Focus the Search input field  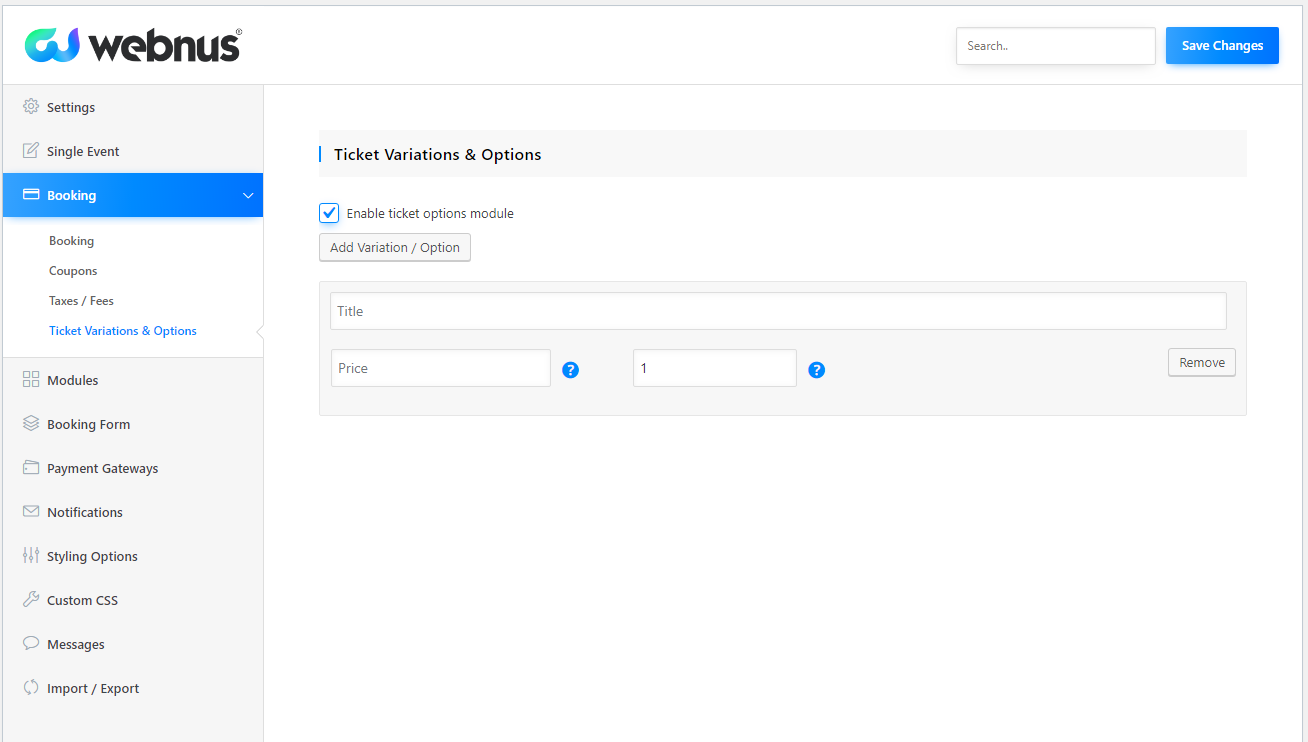[x=1056, y=46]
